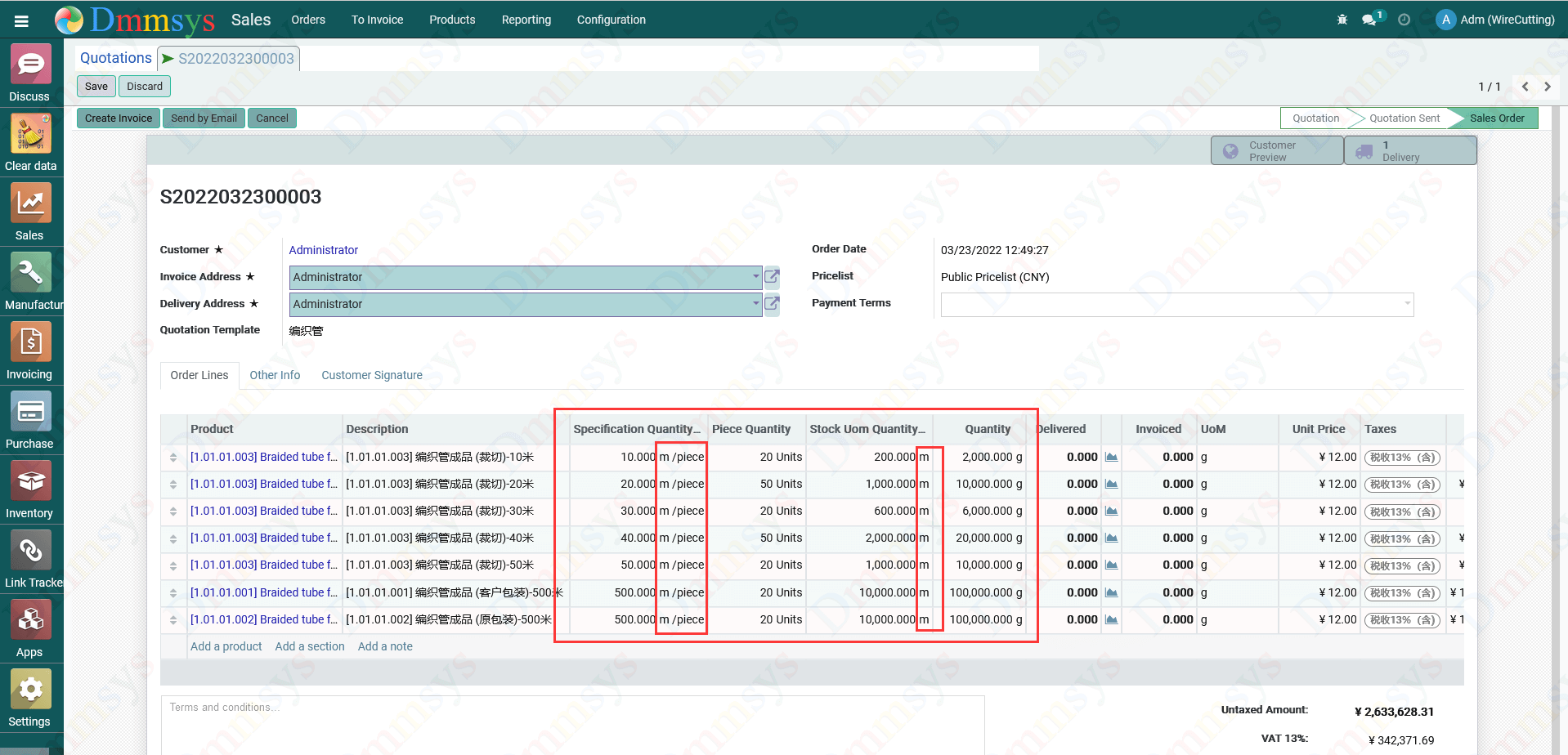The image size is (1568, 755).
Task: Click the Sales app title
Action: pyautogui.click(x=251, y=20)
